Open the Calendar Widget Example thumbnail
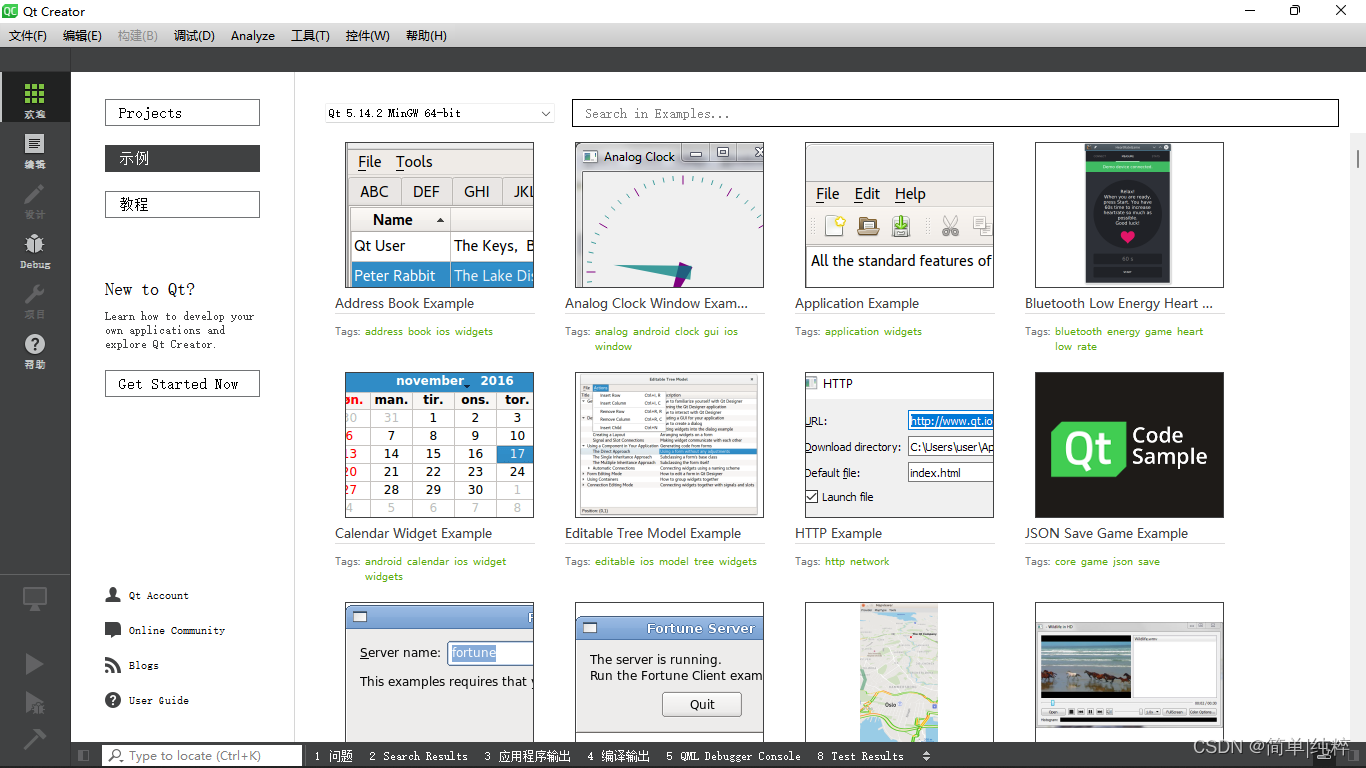 coord(440,445)
